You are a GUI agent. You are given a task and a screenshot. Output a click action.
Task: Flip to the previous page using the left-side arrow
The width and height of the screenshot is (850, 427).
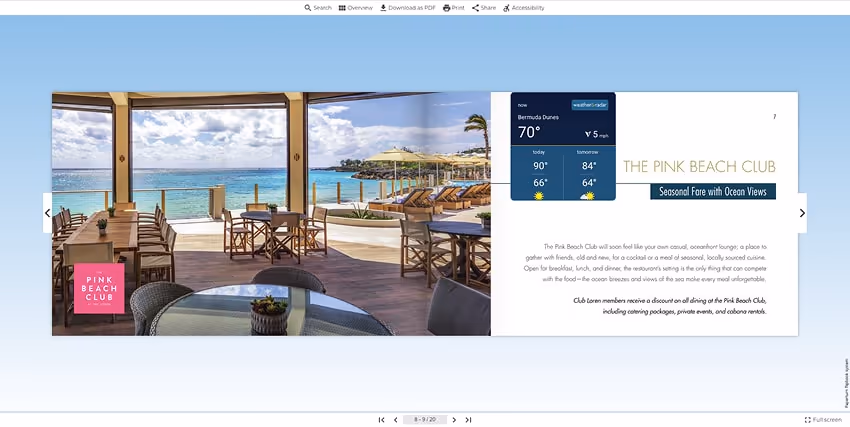(48, 213)
